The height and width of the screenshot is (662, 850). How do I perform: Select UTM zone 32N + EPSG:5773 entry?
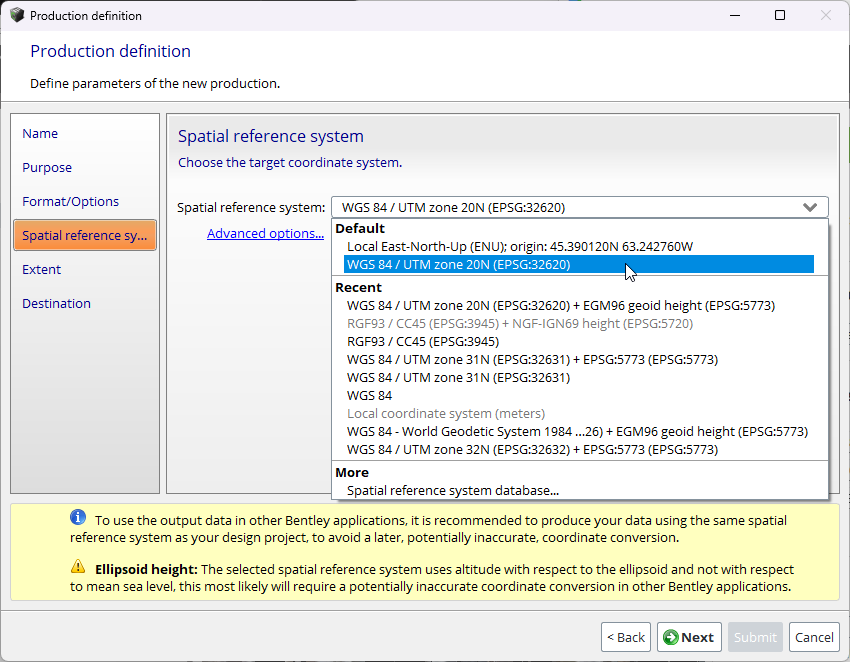point(532,450)
